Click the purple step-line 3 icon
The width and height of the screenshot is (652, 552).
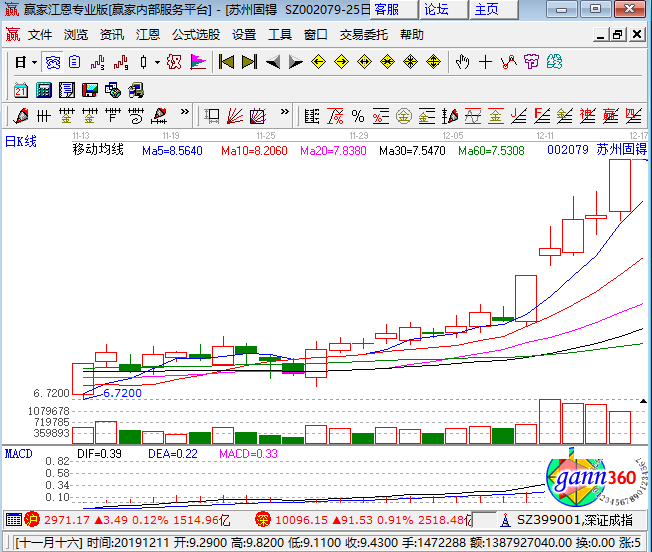[x=98, y=63]
